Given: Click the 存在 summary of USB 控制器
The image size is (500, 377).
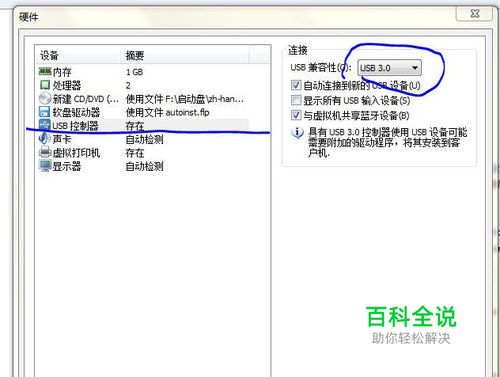Looking at the screenshot, I should click(x=135, y=126).
